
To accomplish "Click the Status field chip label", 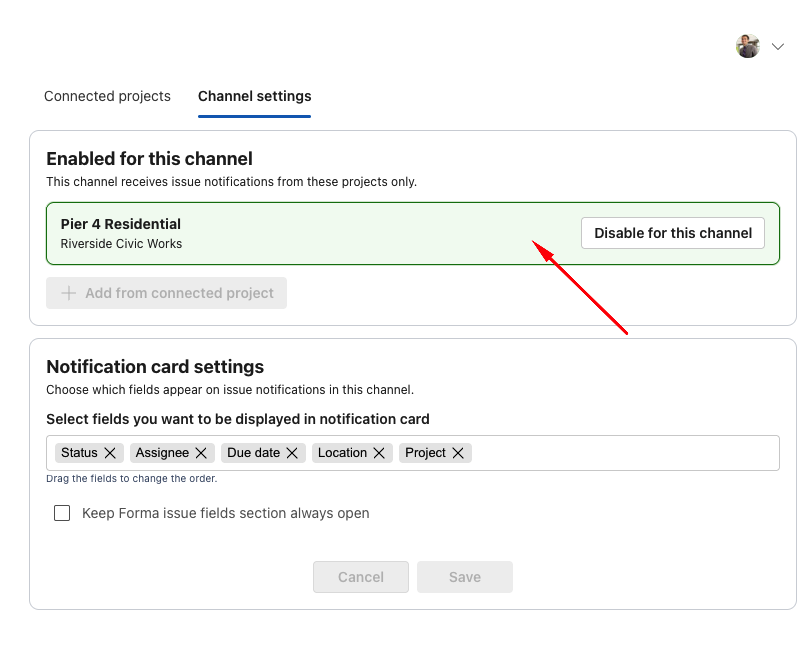I will 79,453.
